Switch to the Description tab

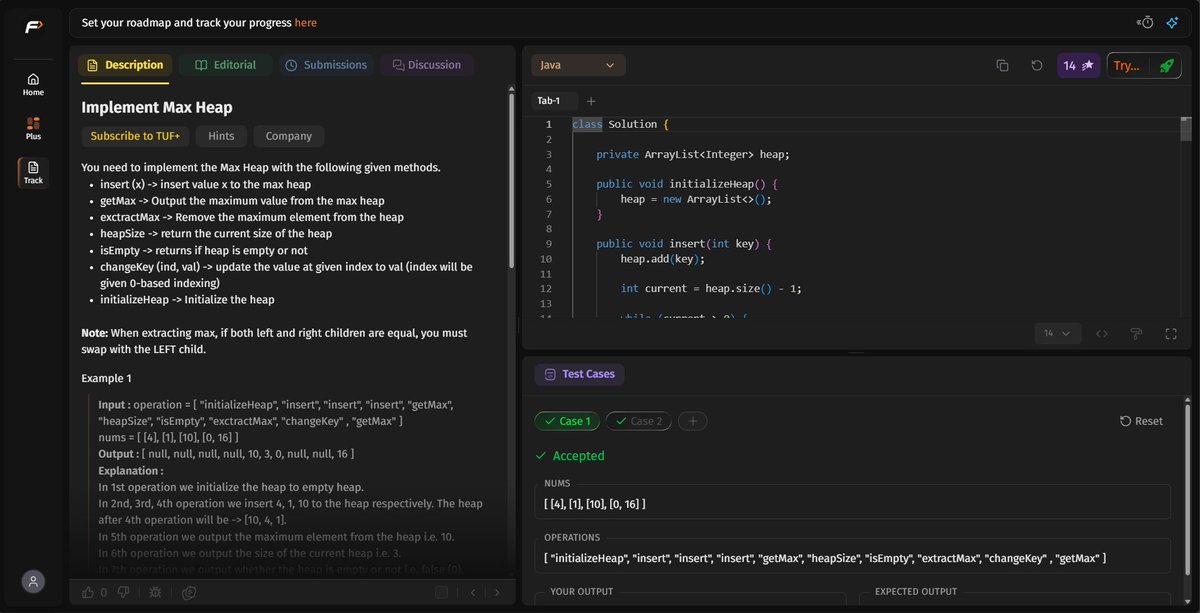point(125,65)
